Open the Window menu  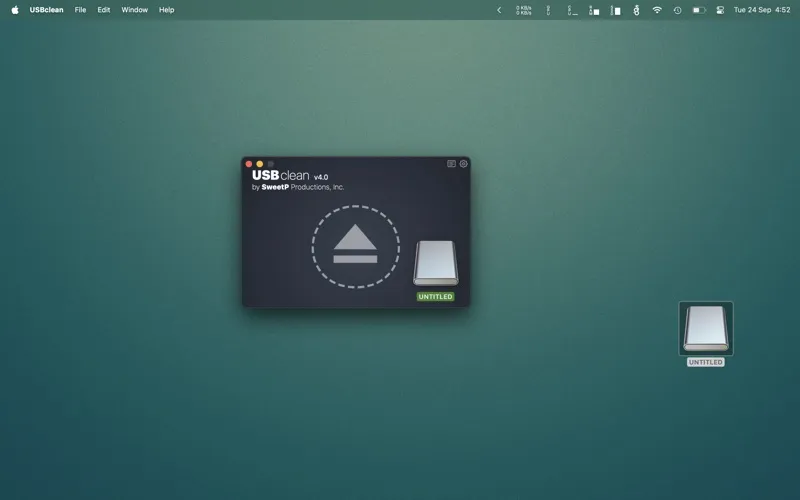[135, 10]
